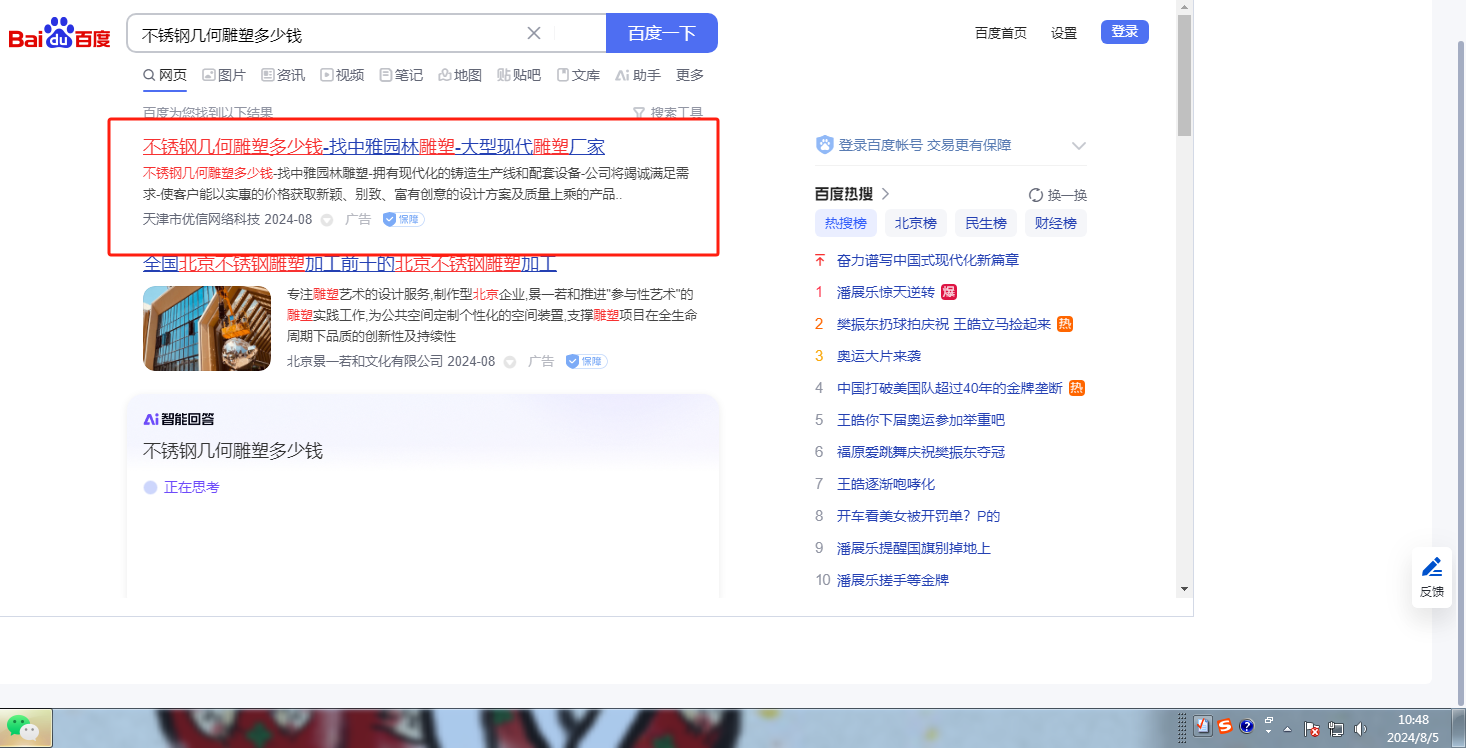
Task: Switch to the 视频 tab
Action: point(342,75)
